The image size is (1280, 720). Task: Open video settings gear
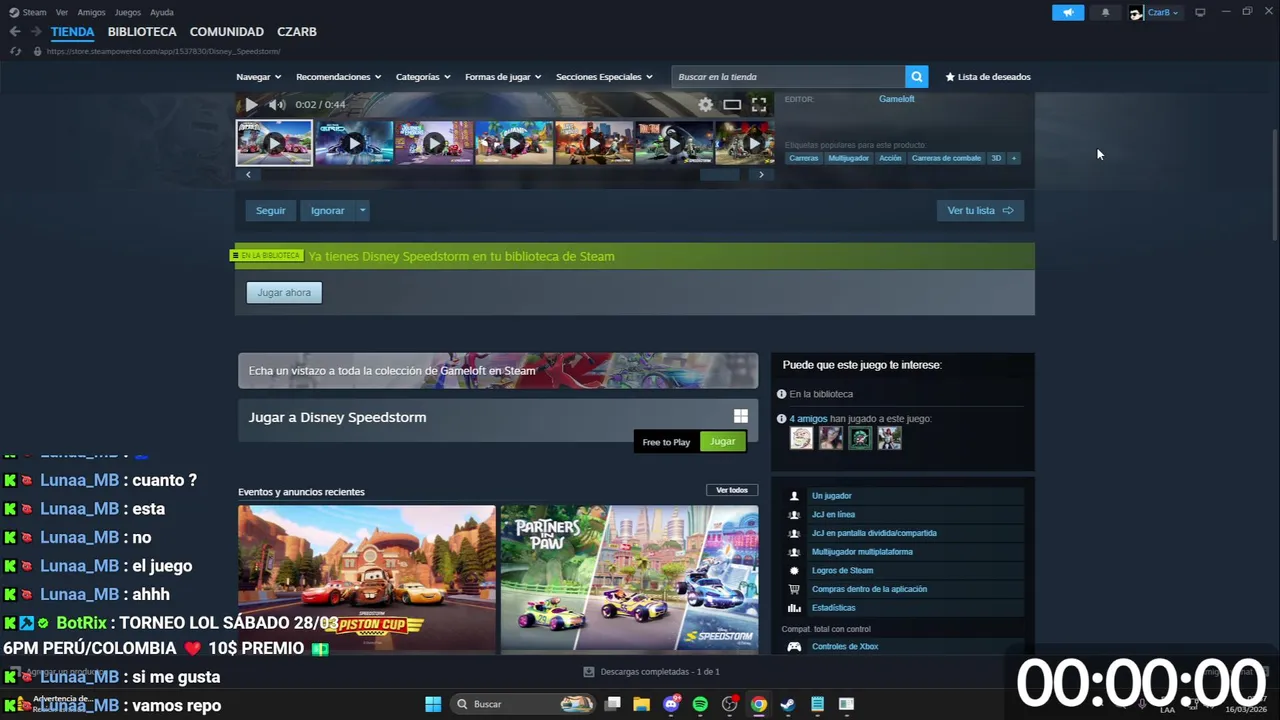coord(705,104)
